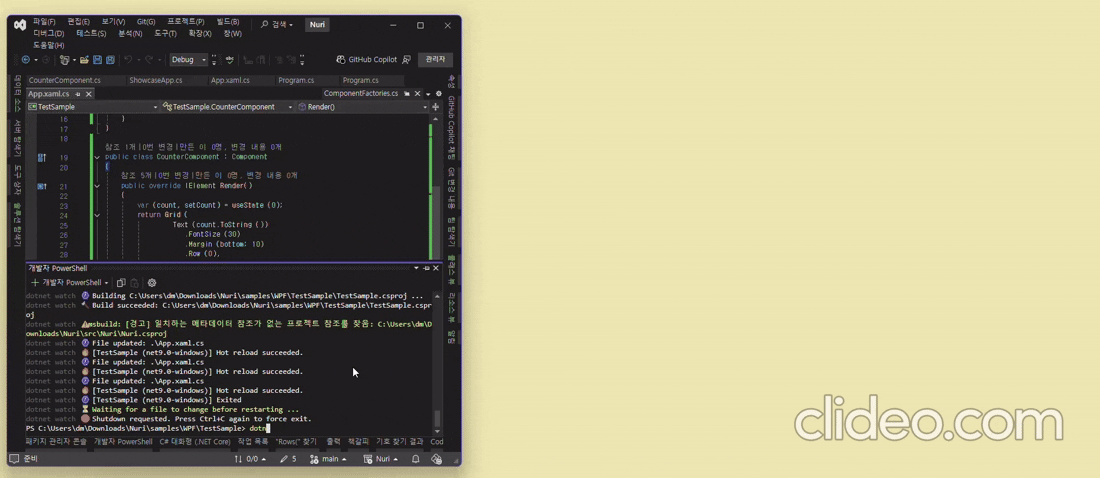
Task: Click the split editor plus icon
Action: coord(436,107)
